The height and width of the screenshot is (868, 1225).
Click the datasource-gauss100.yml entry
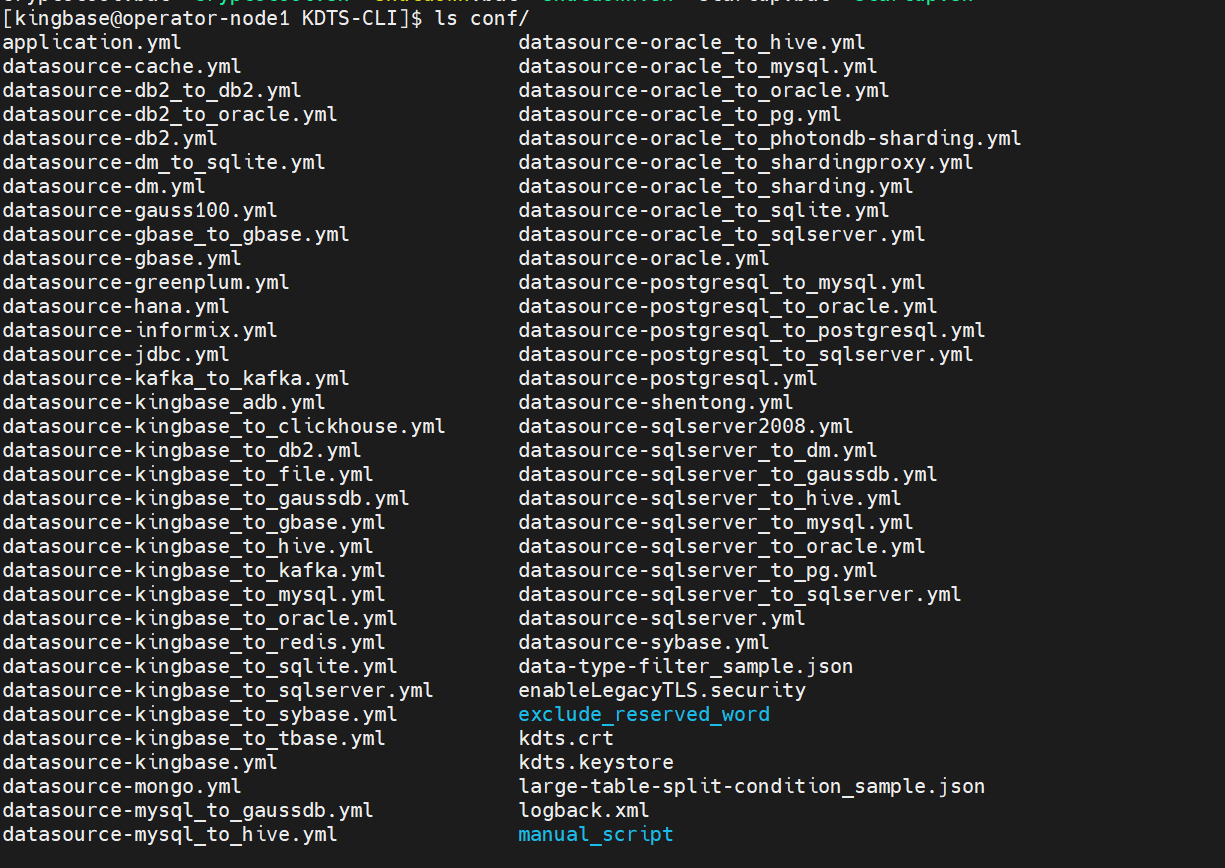(x=140, y=211)
